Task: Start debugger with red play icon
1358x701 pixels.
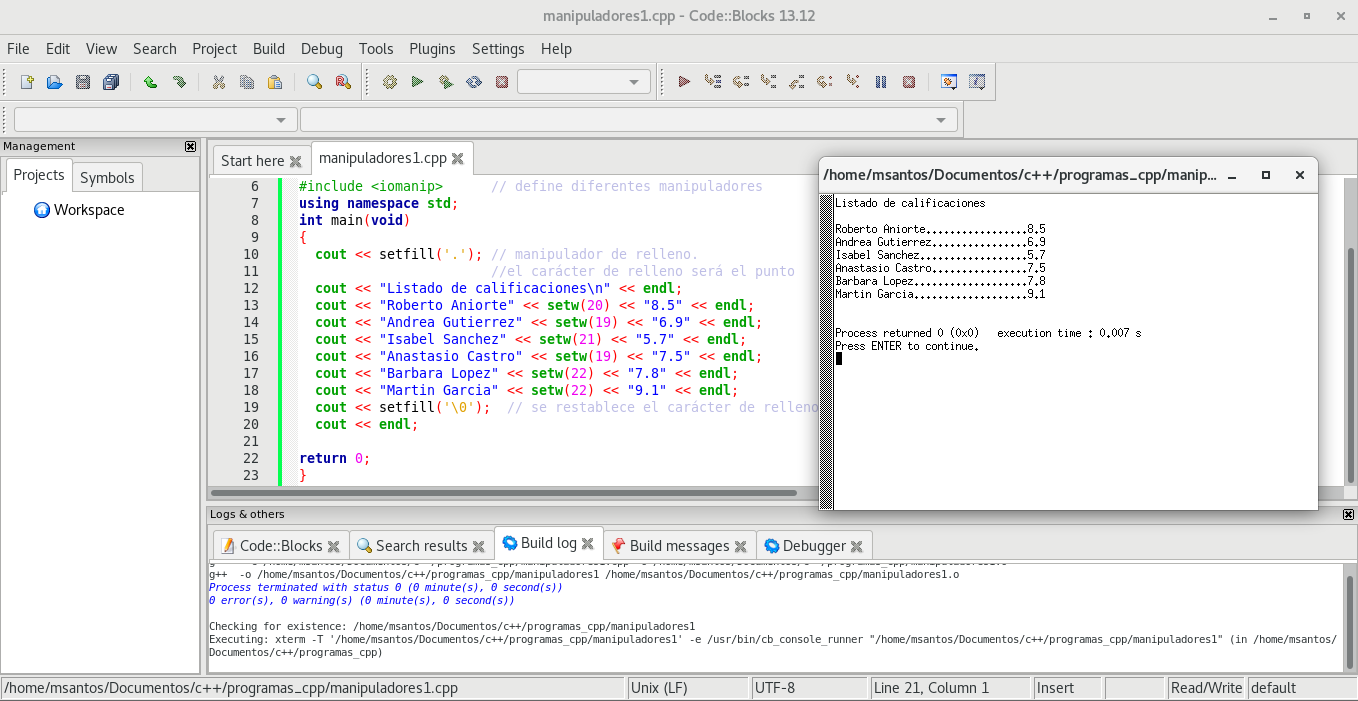Action: (684, 82)
